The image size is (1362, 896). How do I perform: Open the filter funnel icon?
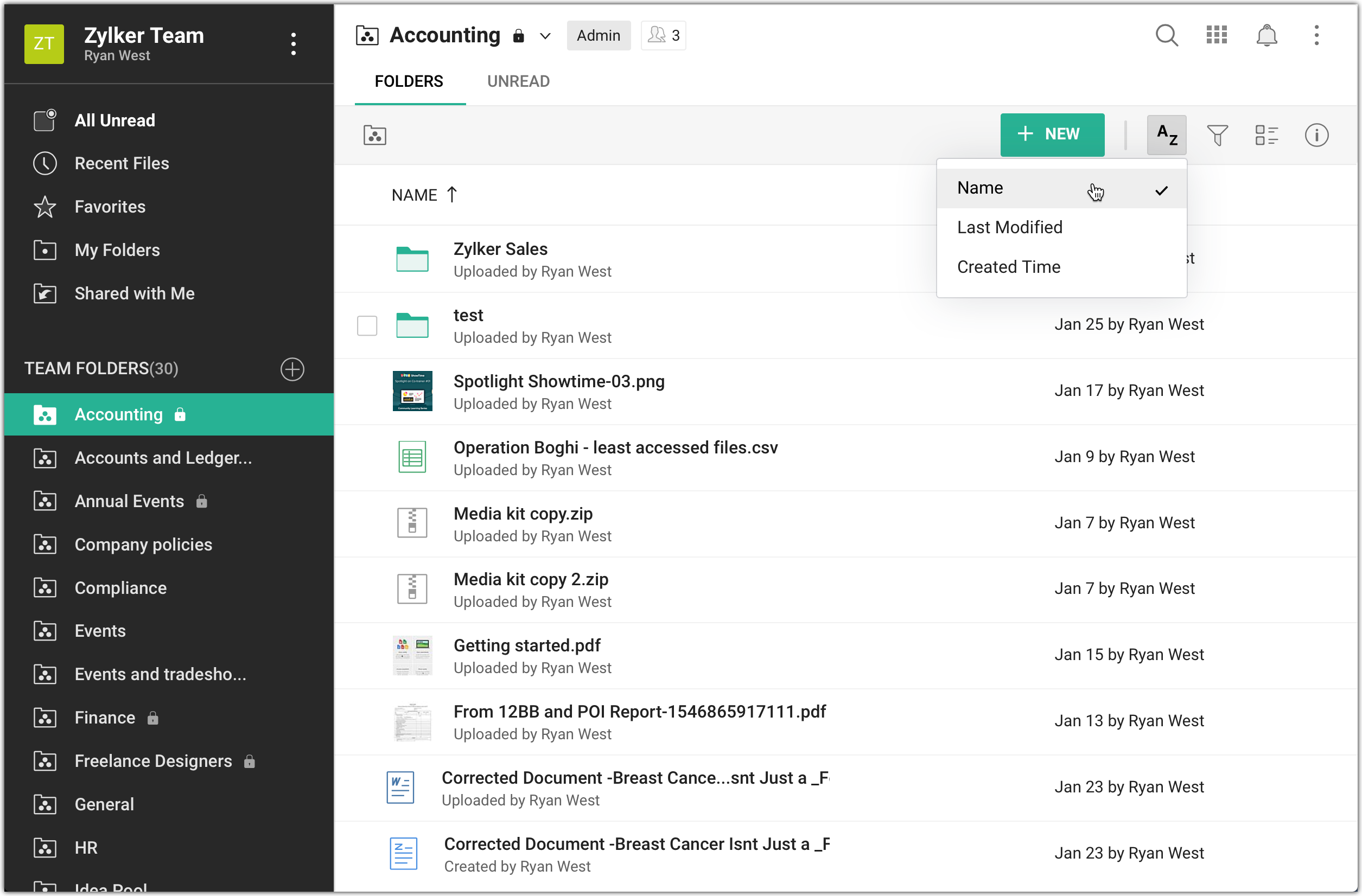(x=1217, y=135)
